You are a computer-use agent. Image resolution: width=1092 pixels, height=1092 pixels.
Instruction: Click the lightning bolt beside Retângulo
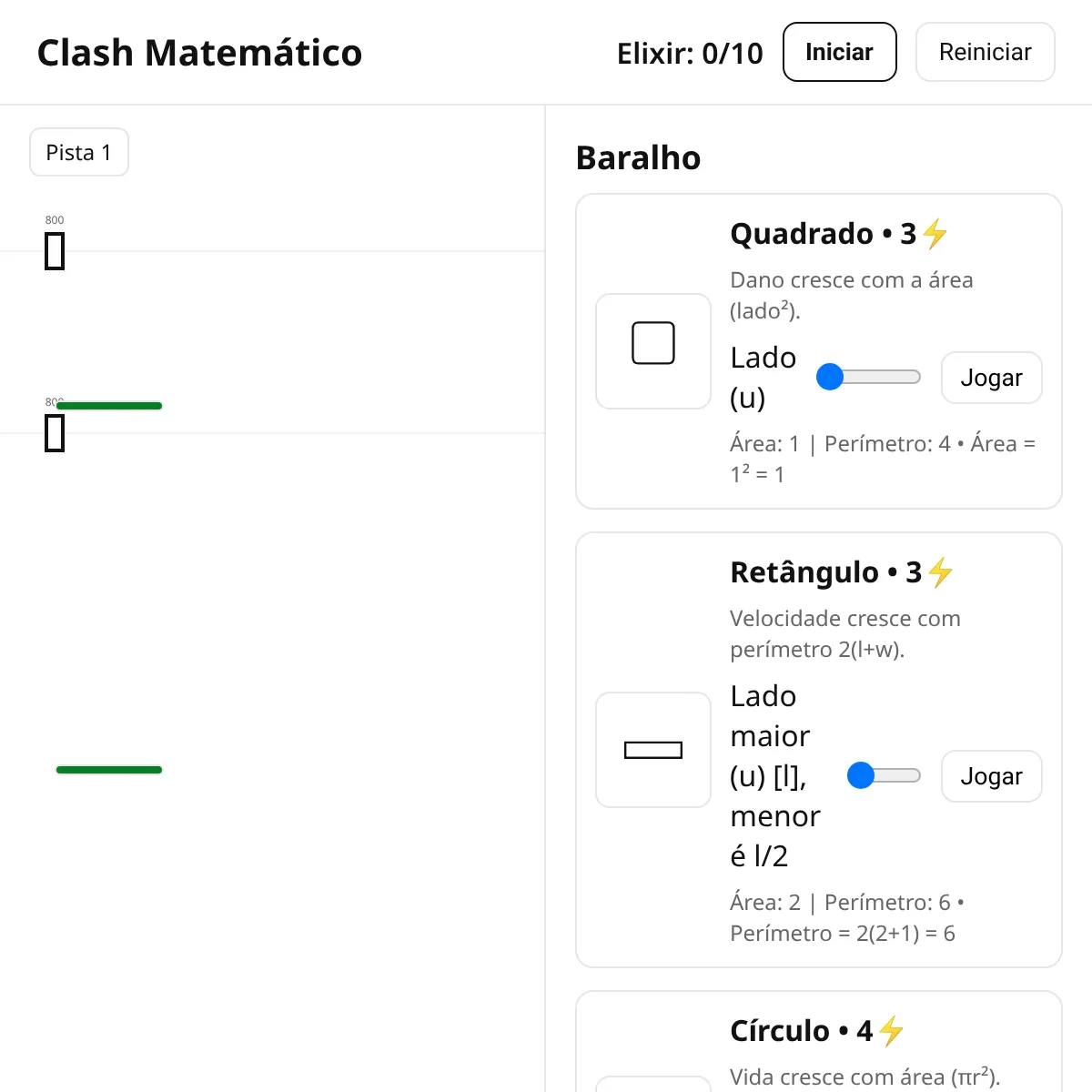(941, 572)
